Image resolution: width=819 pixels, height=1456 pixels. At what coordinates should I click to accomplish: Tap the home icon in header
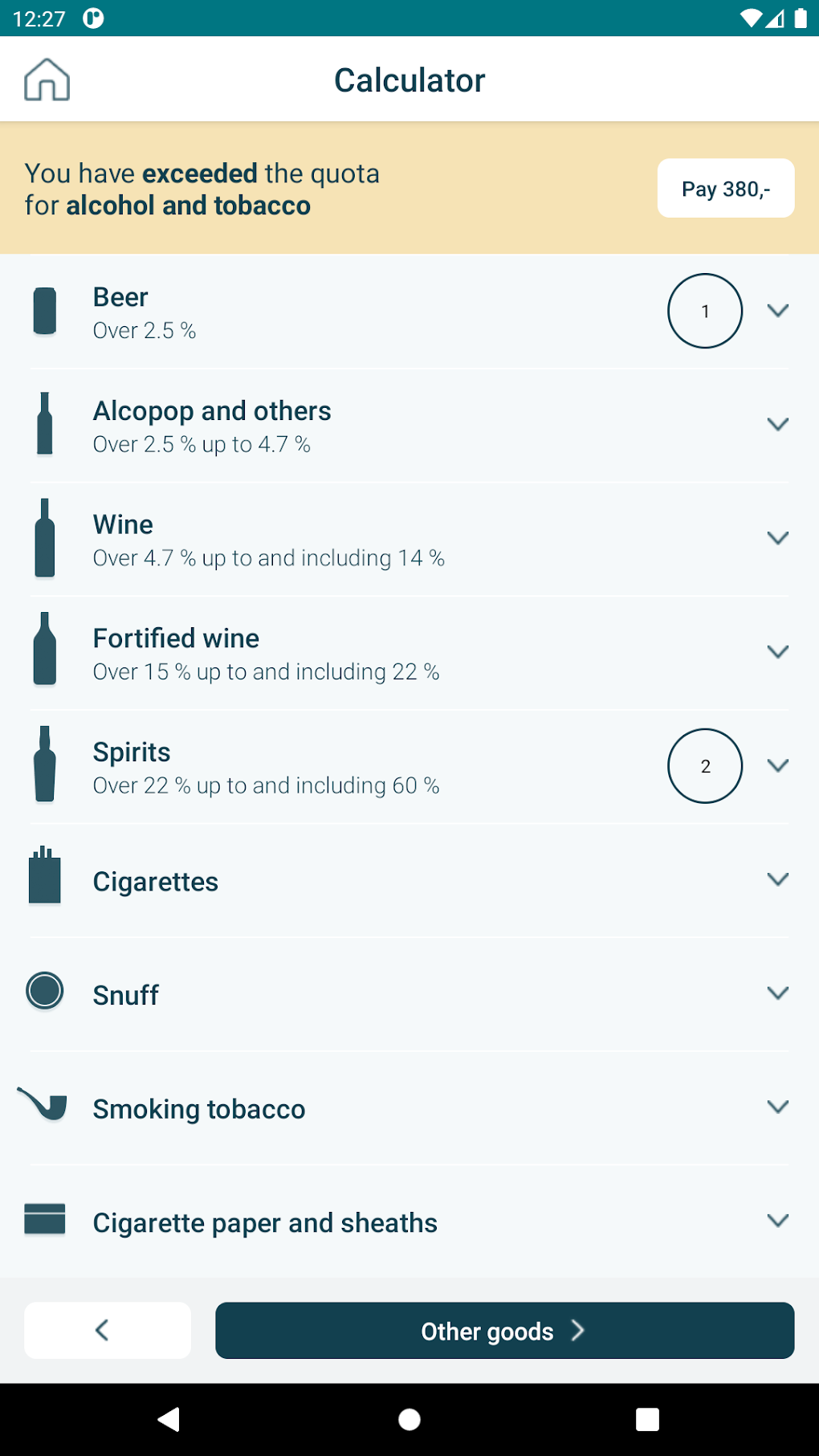click(x=47, y=80)
